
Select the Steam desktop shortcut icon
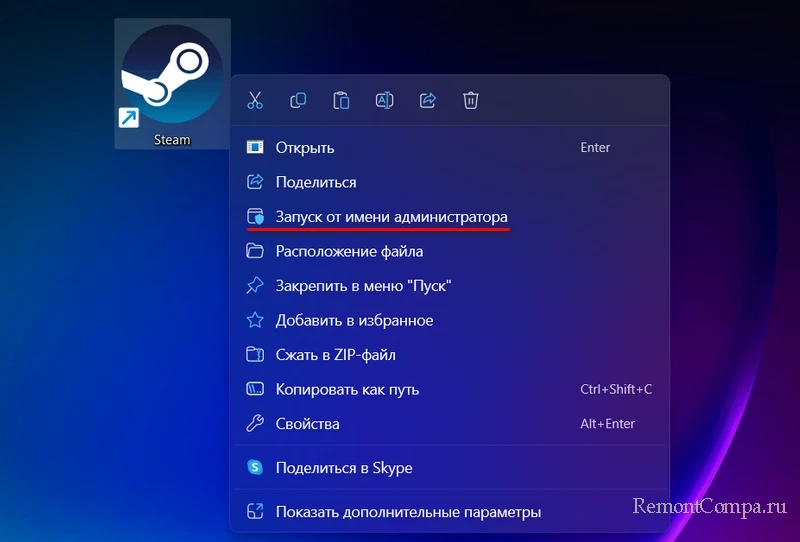(172, 74)
